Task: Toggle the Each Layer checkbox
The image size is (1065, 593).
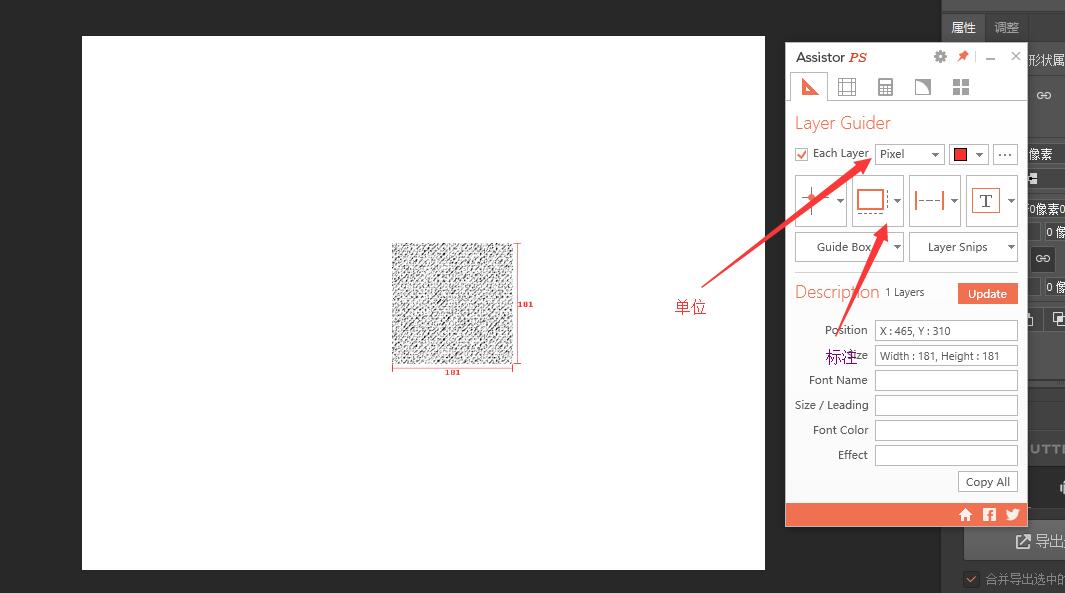Action: [x=801, y=154]
